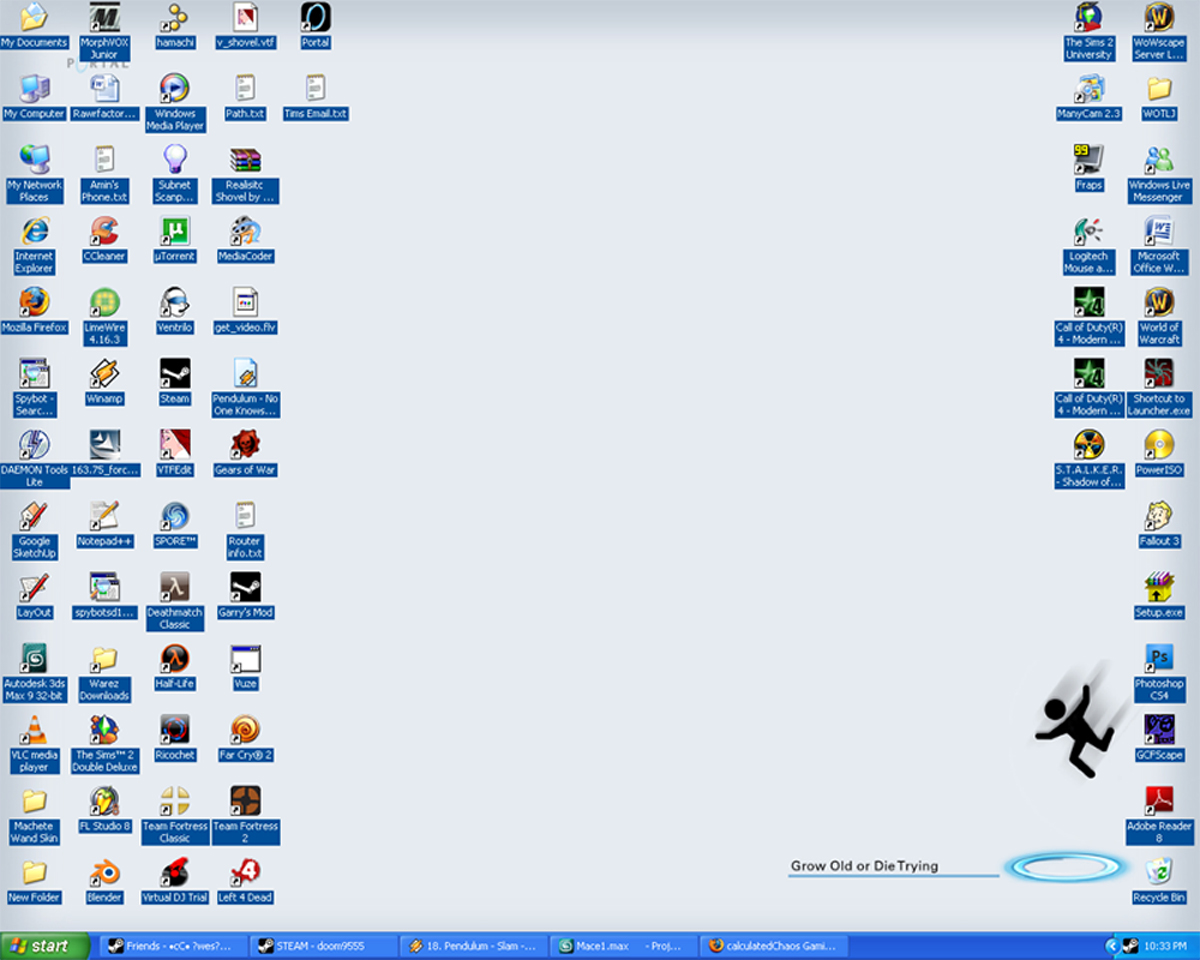The width and height of the screenshot is (1200, 960).
Task: Activate the Pendulum - Slam Winamp task
Action: (x=474, y=946)
